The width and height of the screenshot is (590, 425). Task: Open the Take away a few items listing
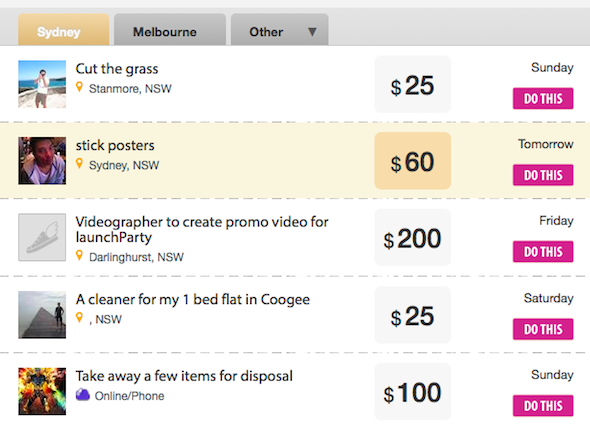click(x=184, y=376)
